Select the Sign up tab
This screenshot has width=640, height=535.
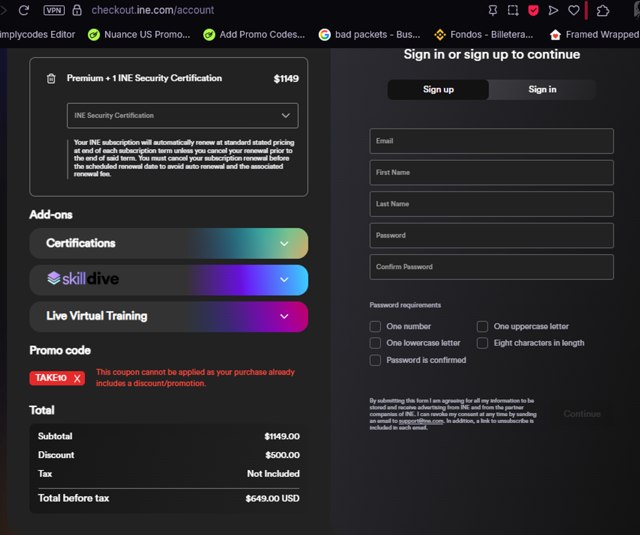[x=438, y=90]
